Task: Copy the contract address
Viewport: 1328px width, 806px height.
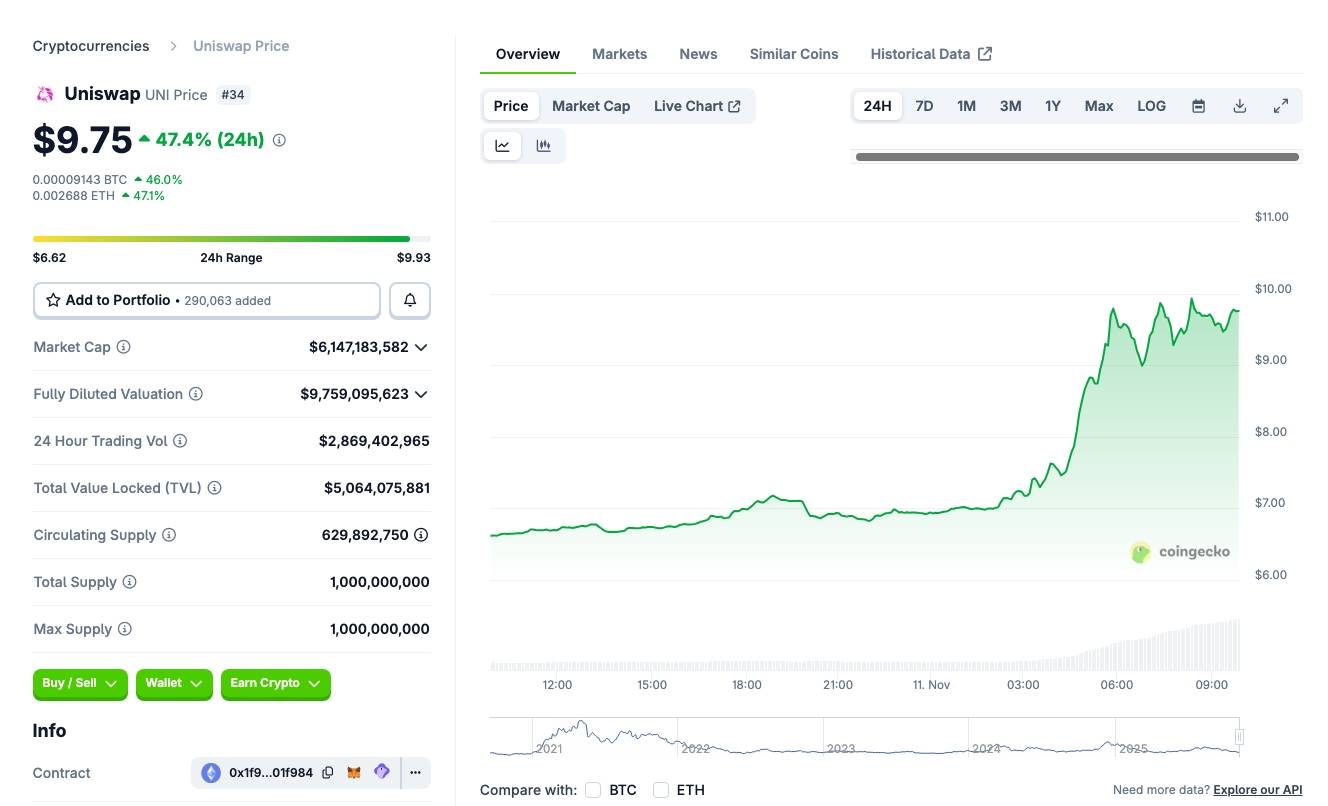Action: tap(328, 773)
